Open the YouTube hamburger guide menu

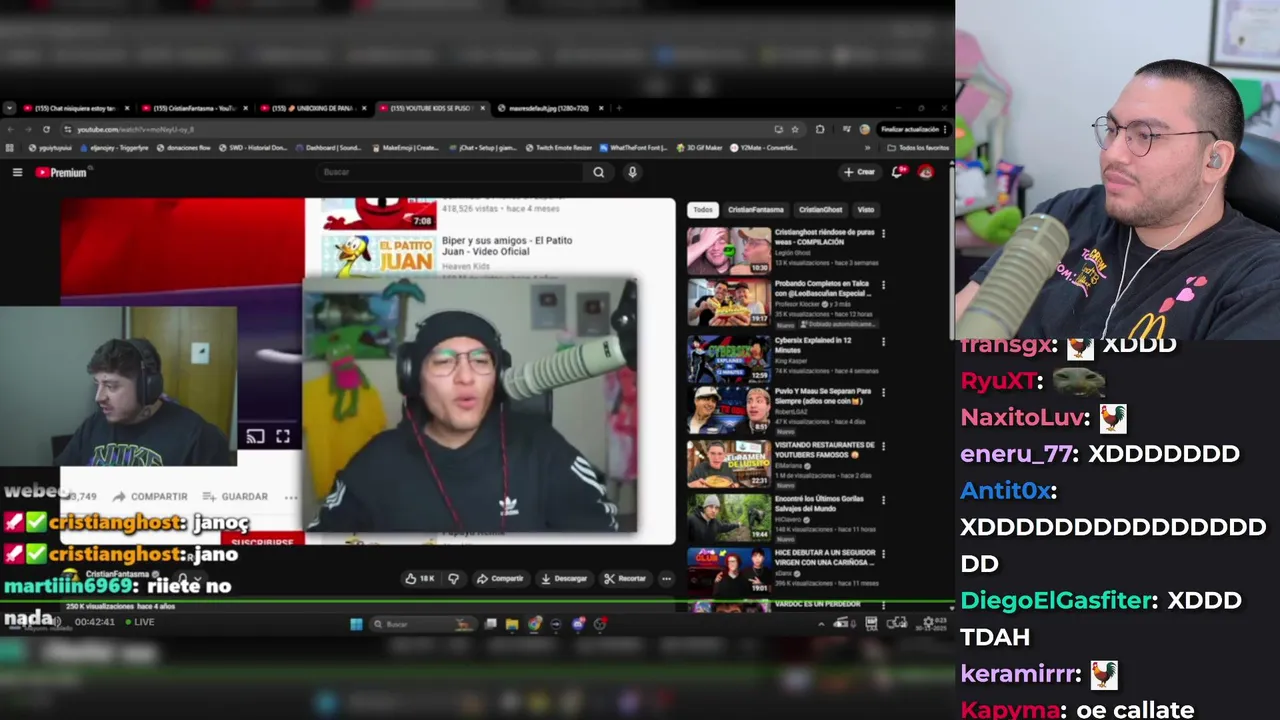click(17, 172)
